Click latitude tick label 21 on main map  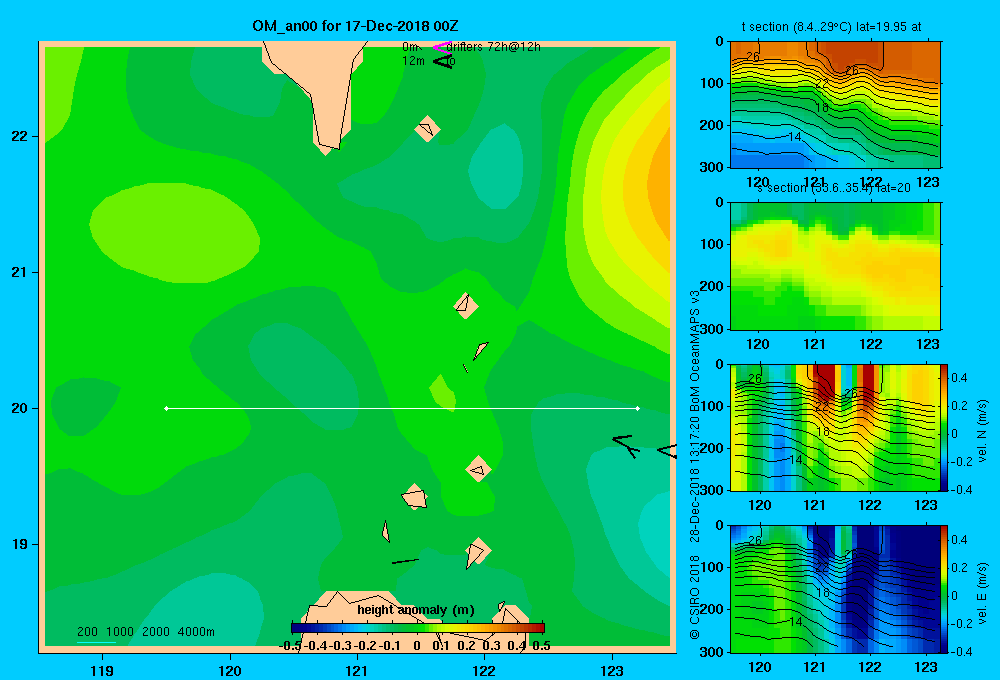(x=20, y=272)
